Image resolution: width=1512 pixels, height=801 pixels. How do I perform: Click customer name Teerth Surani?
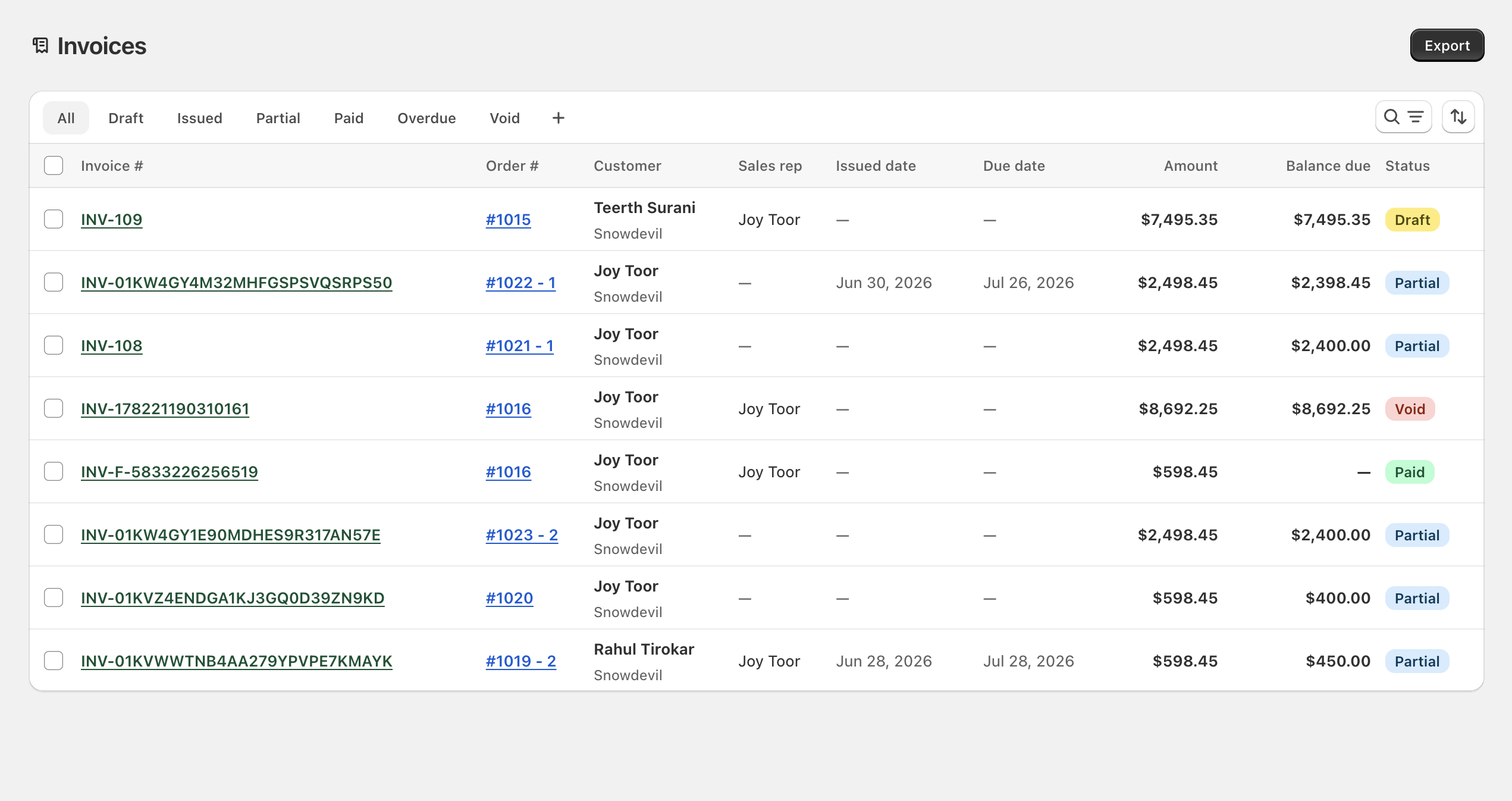[645, 208]
